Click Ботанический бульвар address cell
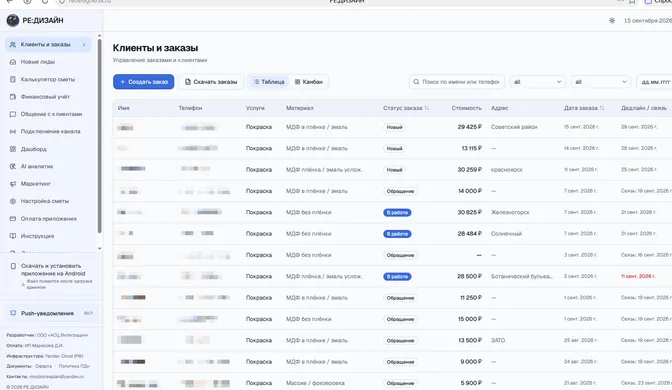Screen dimensions: 672x390 click(x=522, y=276)
